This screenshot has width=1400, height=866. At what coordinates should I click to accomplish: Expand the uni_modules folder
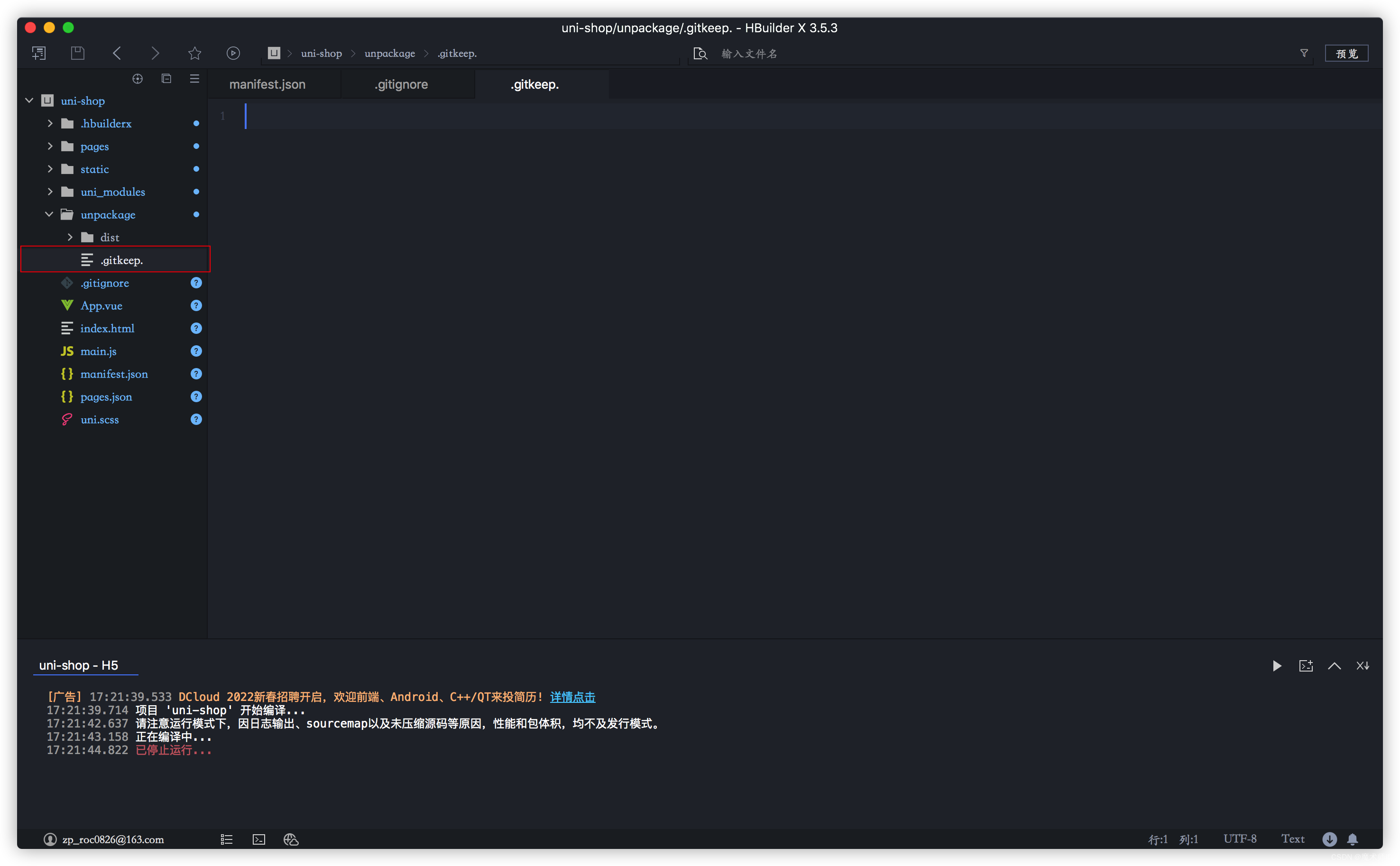pos(50,191)
